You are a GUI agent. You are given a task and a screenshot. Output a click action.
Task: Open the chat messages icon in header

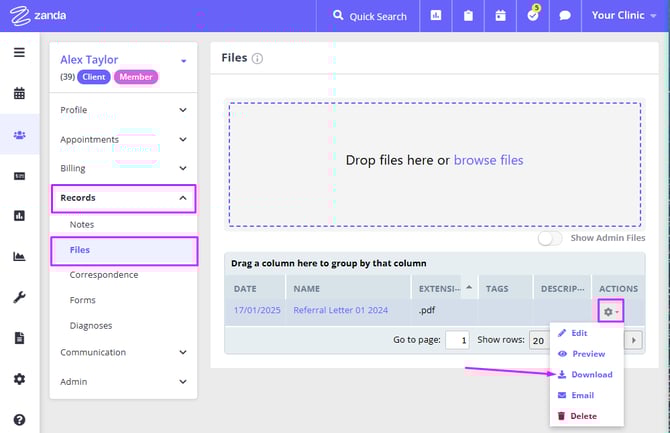565,16
